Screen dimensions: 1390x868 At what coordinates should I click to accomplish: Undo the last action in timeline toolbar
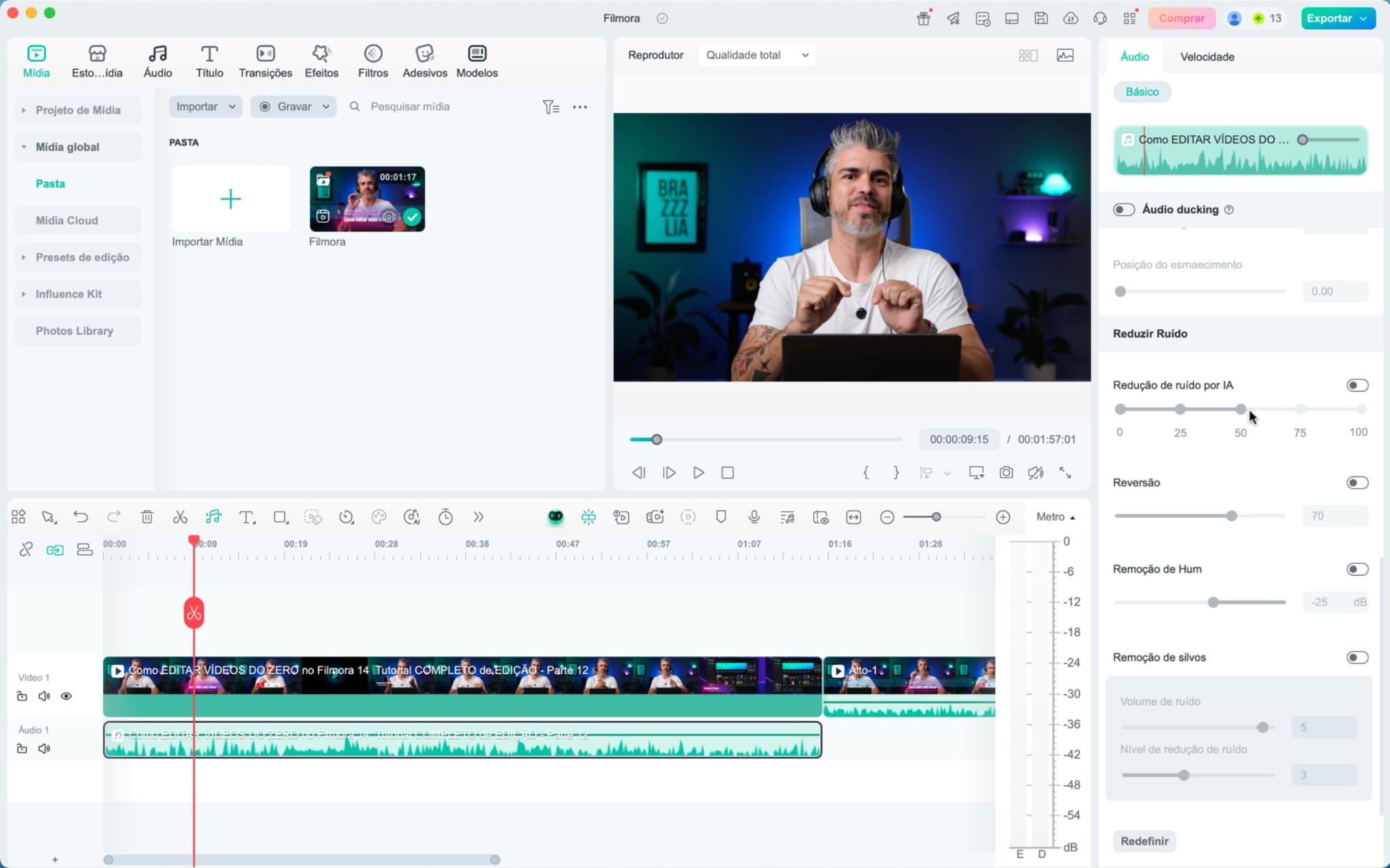point(81,517)
